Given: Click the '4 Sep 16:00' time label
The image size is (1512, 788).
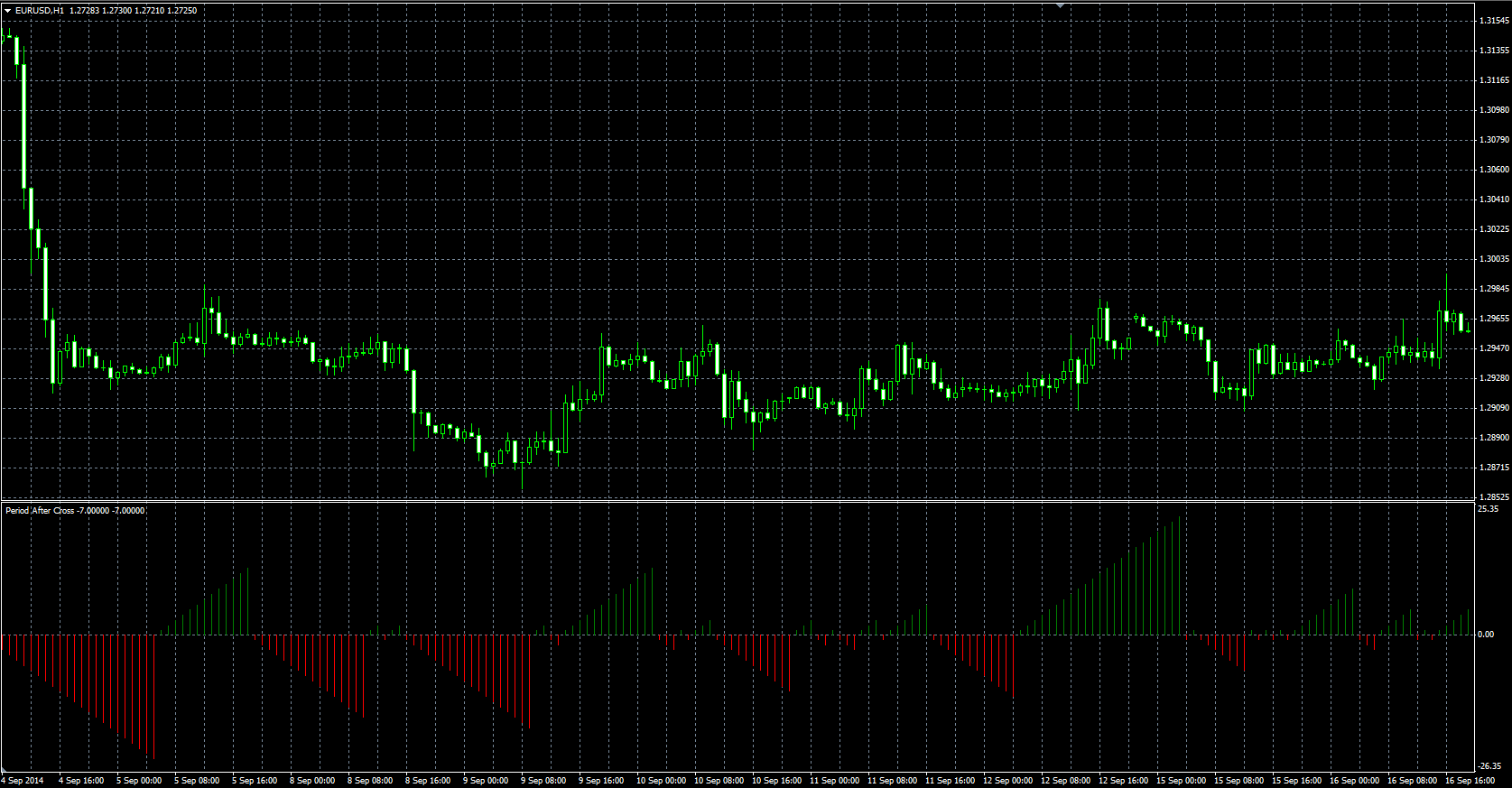Looking at the screenshot, I should (82, 781).
